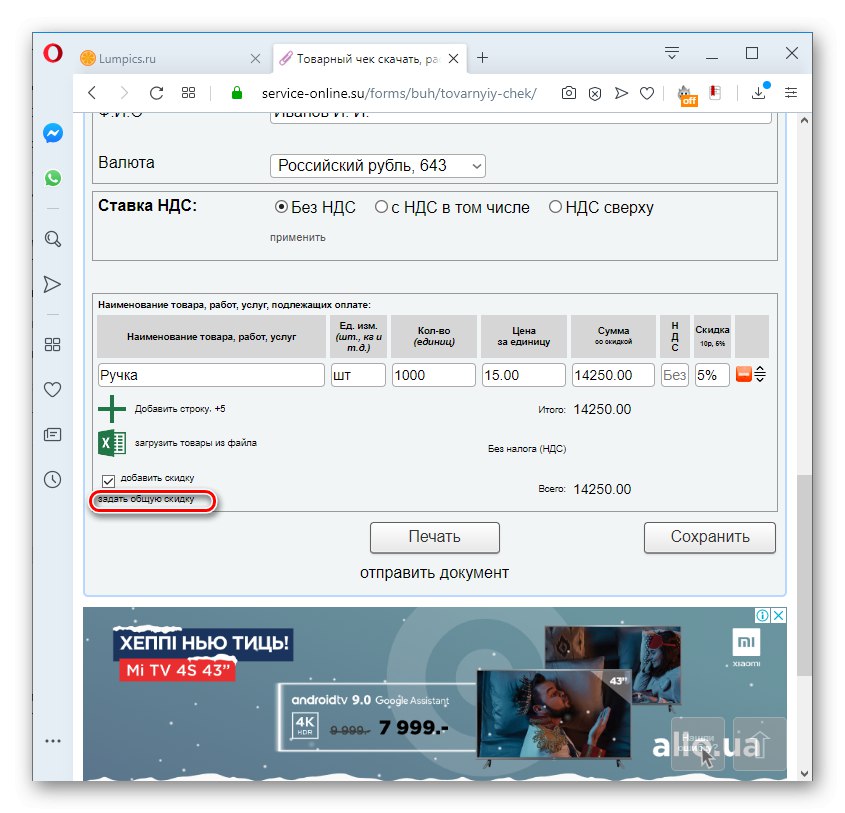
Task: Open a new browser tab
Action: pyautogui.click(x=482, y=58)
